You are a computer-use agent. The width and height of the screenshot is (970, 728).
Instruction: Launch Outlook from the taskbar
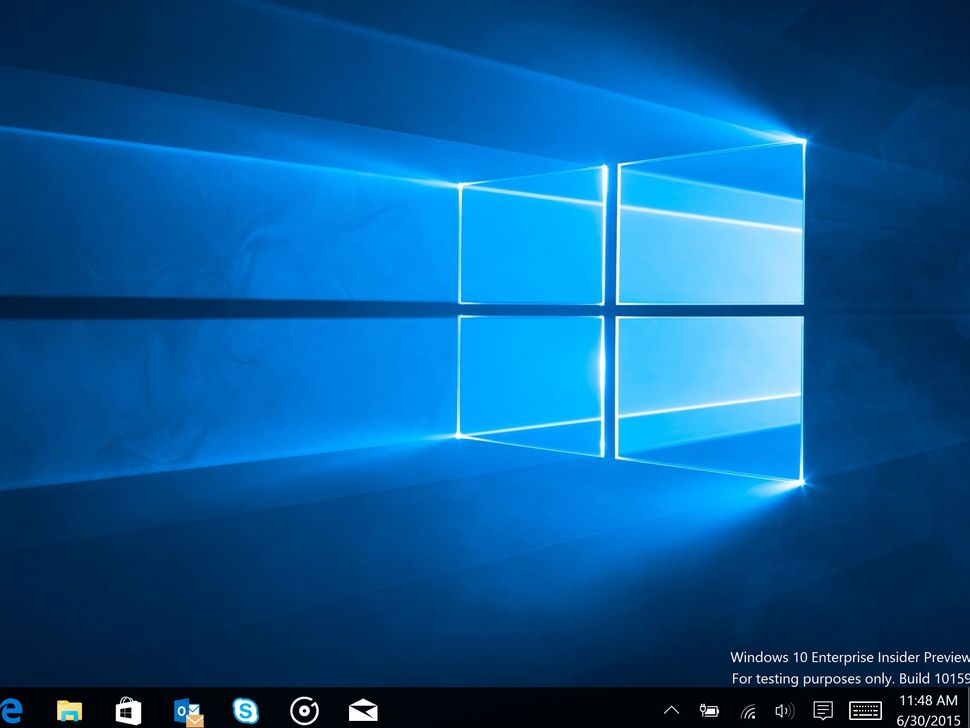click(186, 711)
